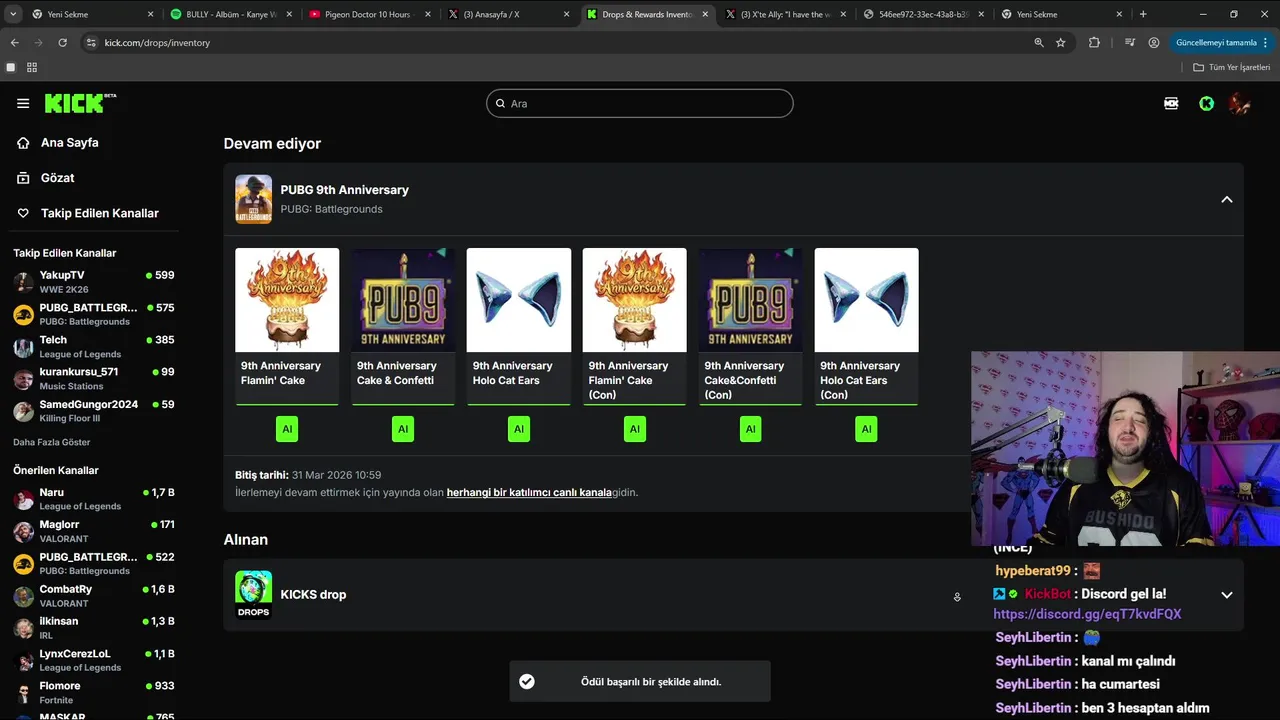Open the user profile avatar
1280x720 pixels.
tap(1240, 103)
